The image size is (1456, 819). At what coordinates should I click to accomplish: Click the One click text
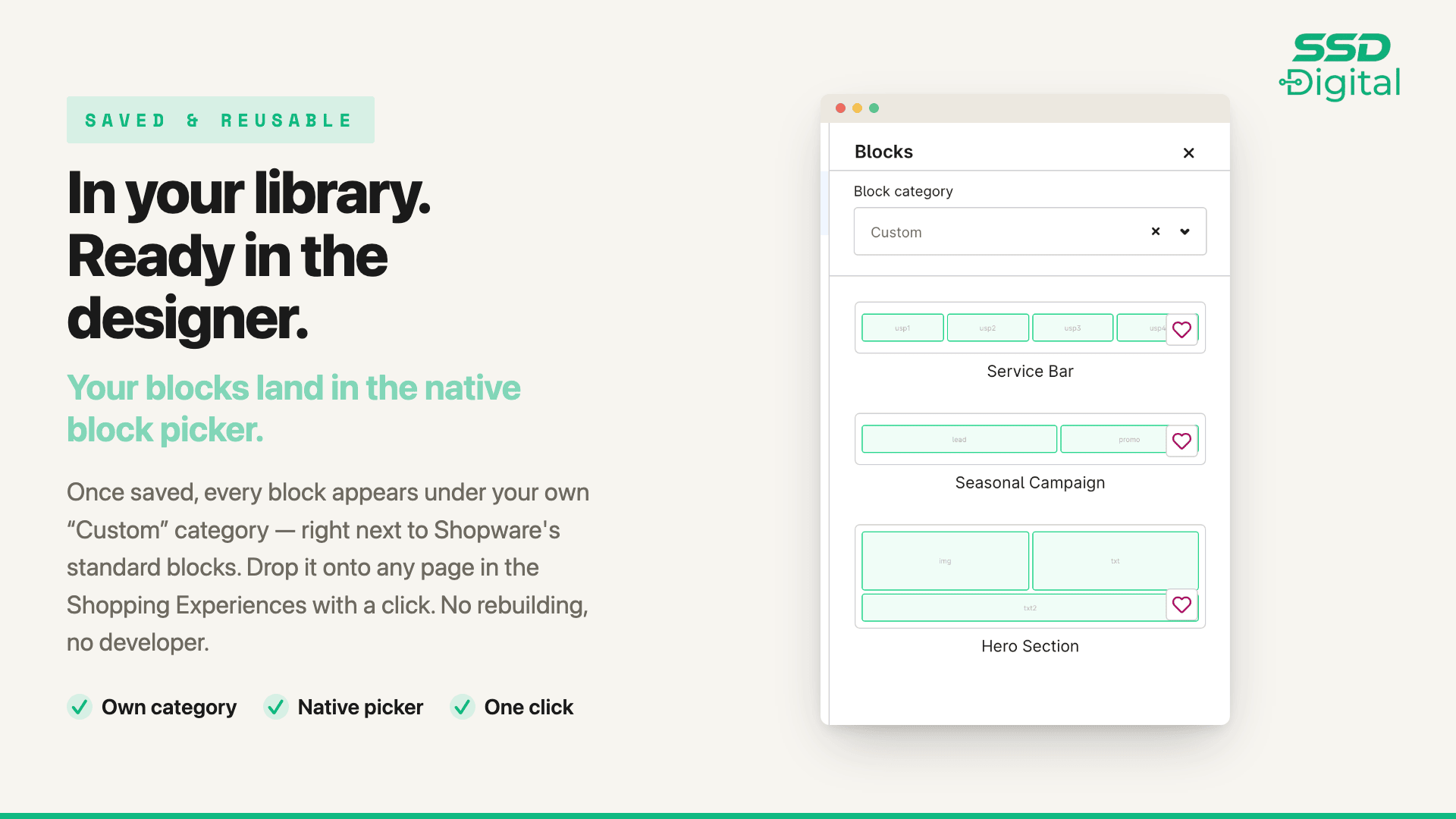coord(529,708)
